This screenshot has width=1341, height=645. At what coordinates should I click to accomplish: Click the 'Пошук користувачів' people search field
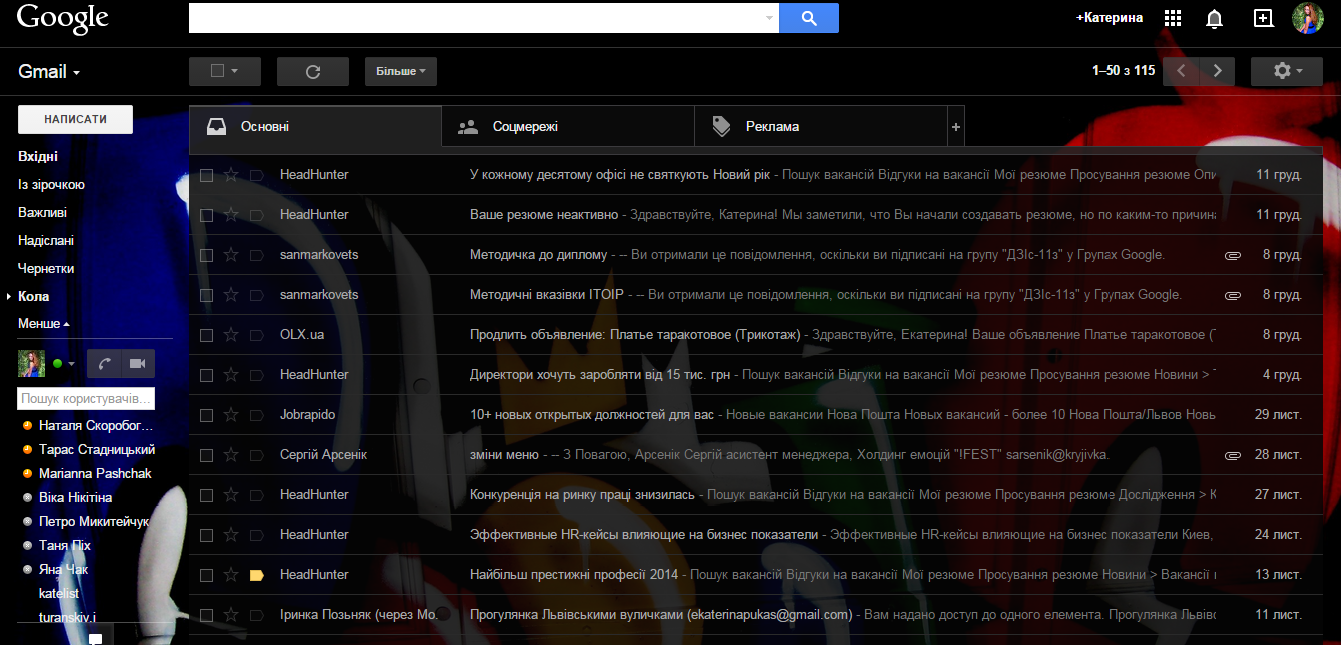click(86, 399)
